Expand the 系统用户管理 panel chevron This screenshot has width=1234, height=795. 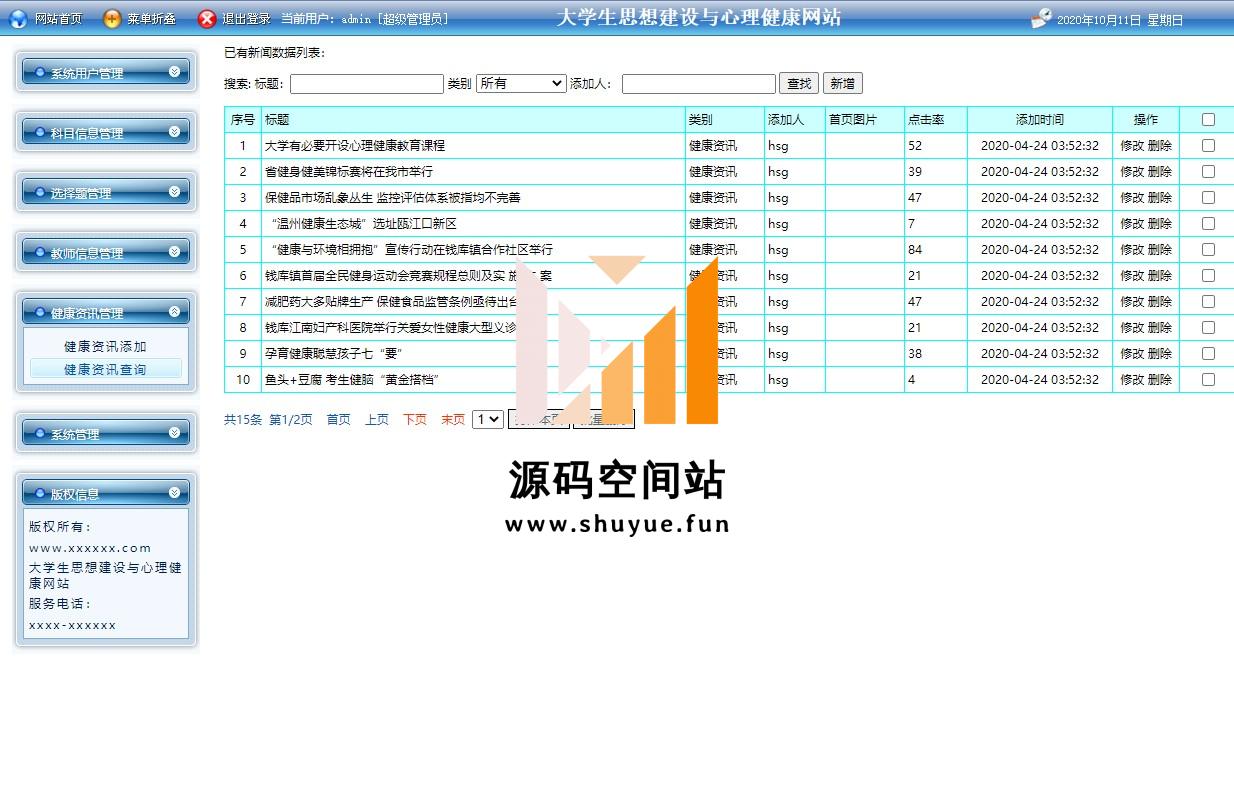[x=175, y=71]
